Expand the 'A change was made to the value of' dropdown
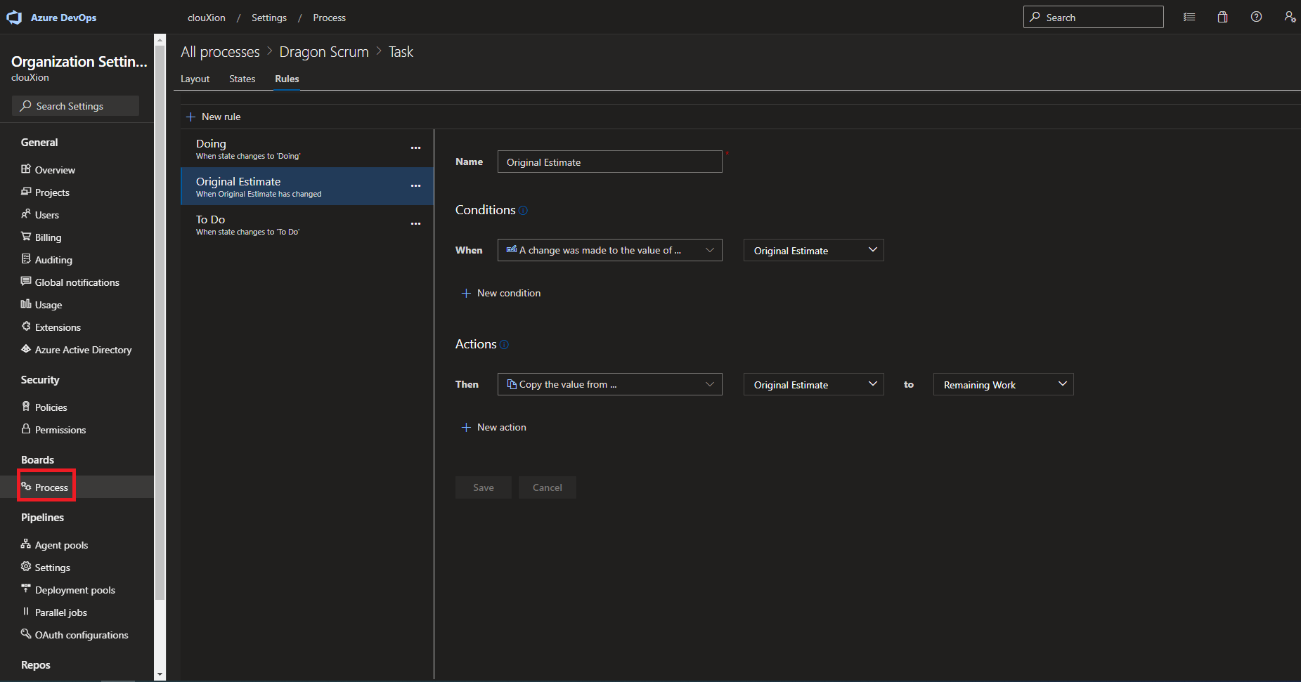This screenshot has width=1301, height=682. click(609, 250)
